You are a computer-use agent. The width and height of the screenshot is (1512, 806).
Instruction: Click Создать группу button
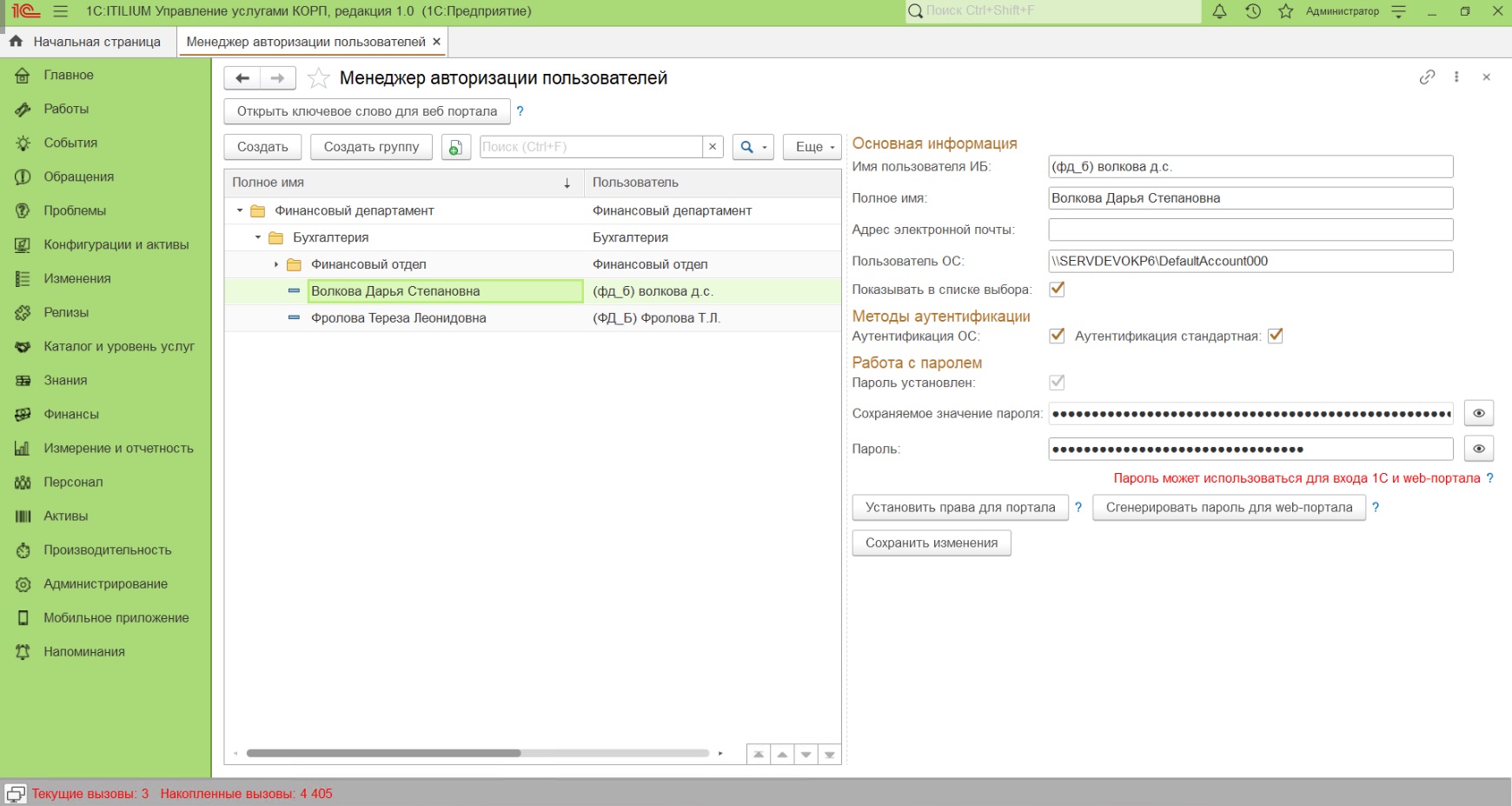click(371, 147)
